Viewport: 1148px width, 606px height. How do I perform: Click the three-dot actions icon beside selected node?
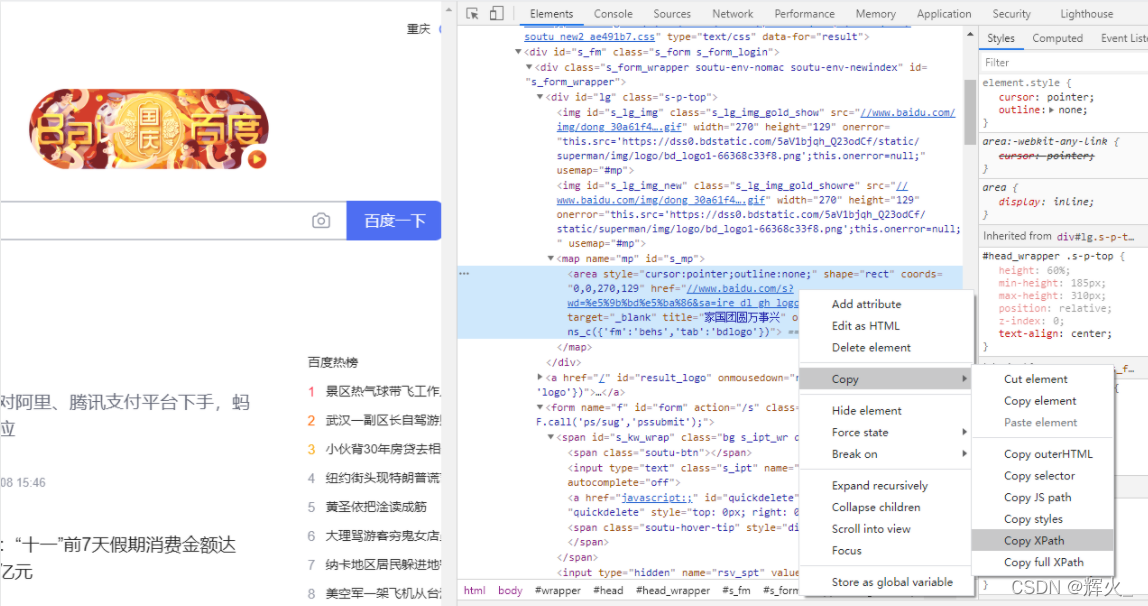coord(463,274)
